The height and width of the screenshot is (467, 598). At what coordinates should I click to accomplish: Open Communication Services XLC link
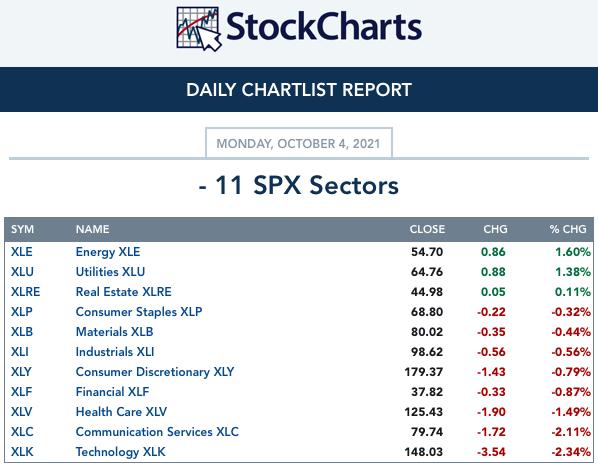[157, 432]
